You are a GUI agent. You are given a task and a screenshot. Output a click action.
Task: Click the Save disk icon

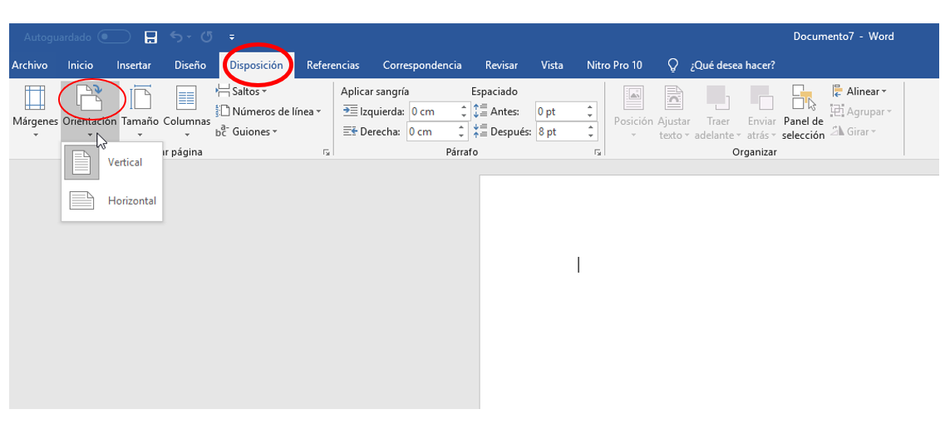click(x=151, y=37)
